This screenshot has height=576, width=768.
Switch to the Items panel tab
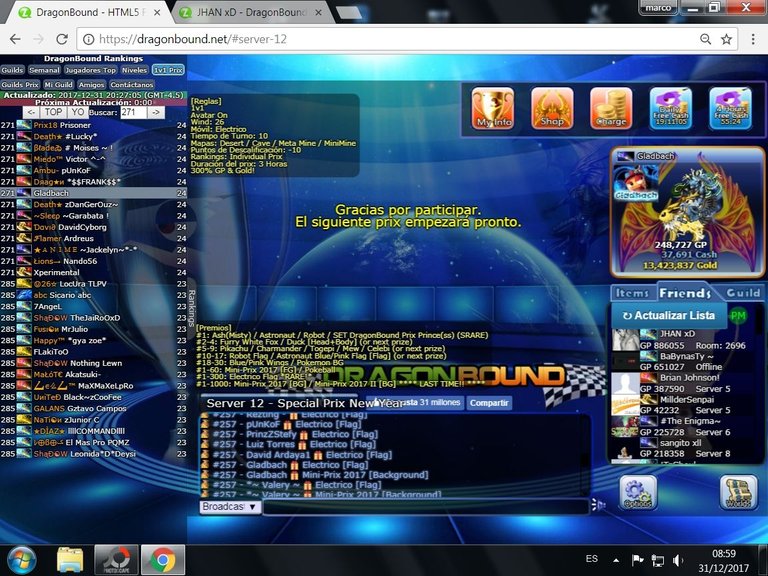tap(632, 293)
